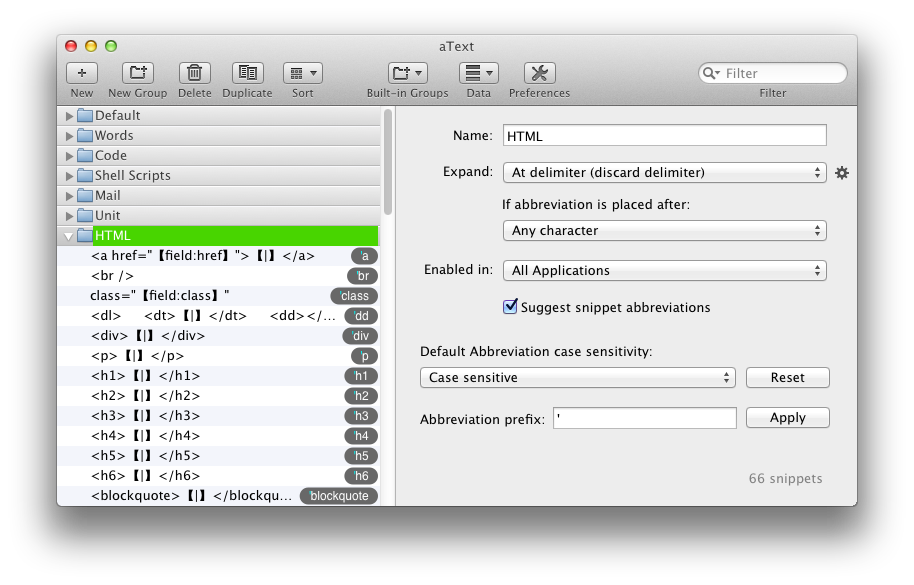
Task: Select the HTML folder icon
Action: point(85,235)
